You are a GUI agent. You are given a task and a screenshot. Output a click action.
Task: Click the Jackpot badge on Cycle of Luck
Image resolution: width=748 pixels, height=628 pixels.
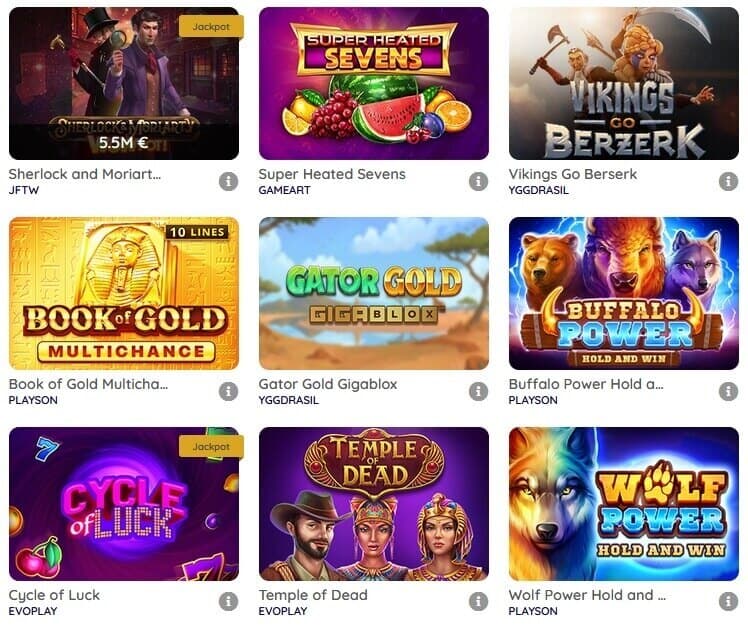pos(211,447)
